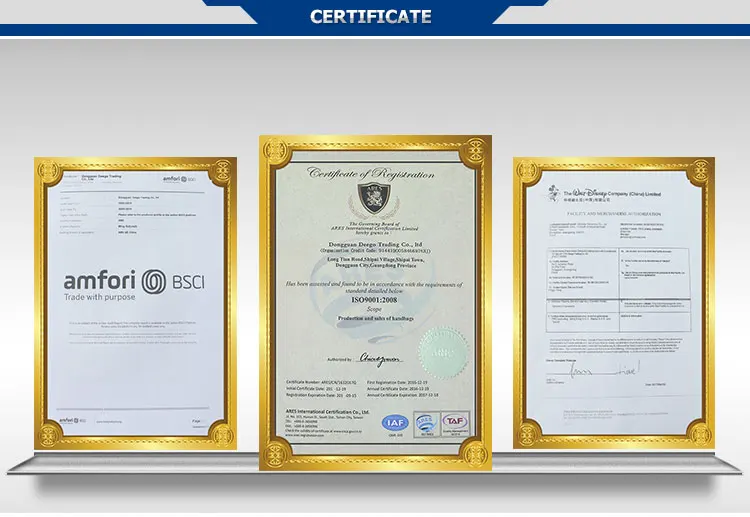Click the blue IAF accreditation logo
The height and width of the screenshot is (517, 750).
click(395, 423)
